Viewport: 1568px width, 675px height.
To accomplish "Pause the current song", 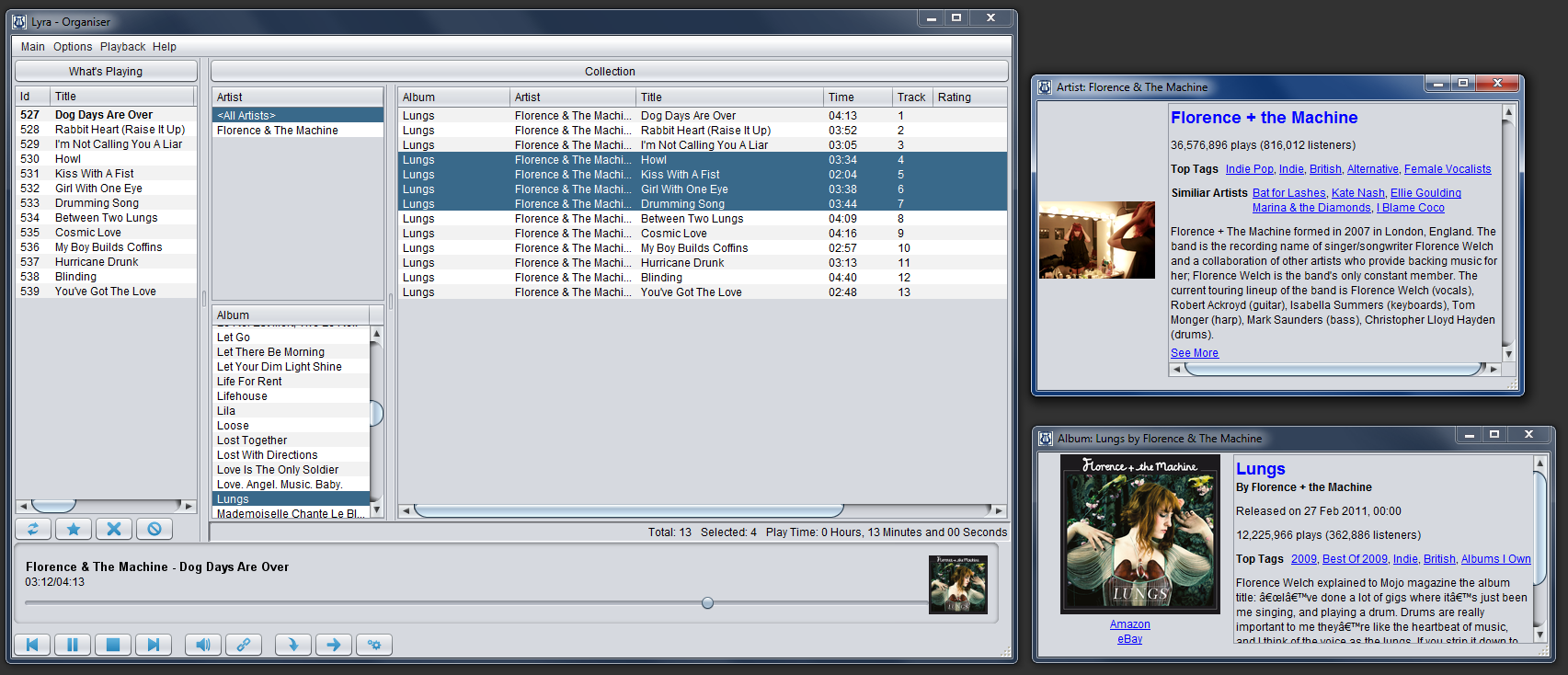I will [x=73, y=645].
